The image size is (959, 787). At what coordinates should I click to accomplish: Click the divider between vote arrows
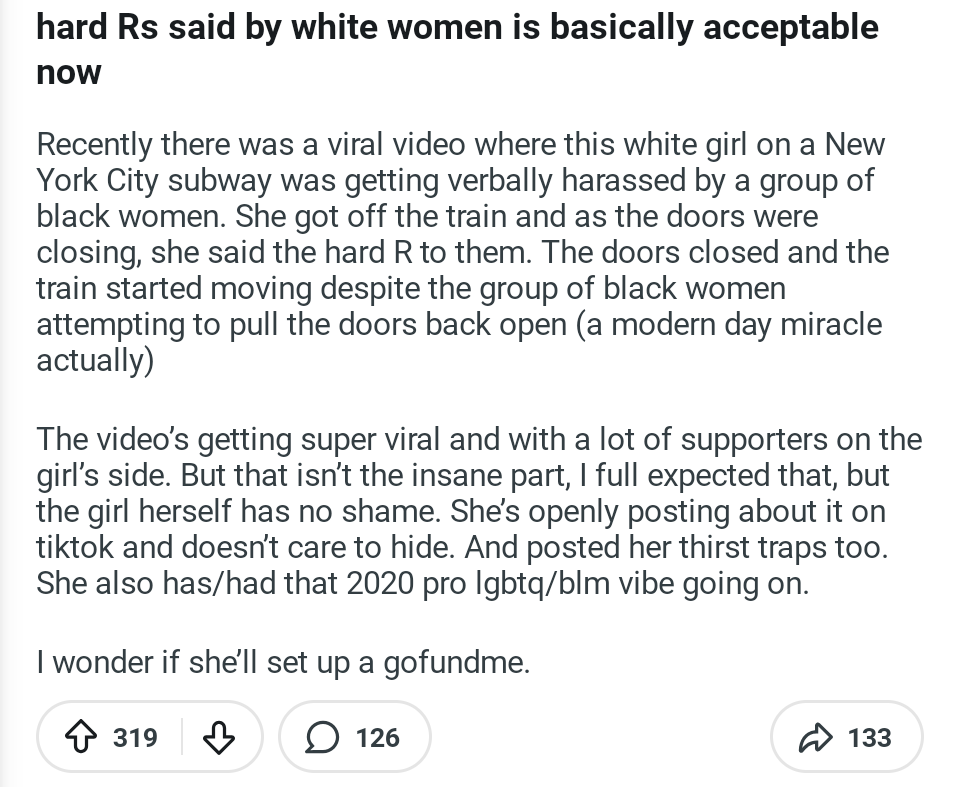pyautogui.click(x=182, y=738)
